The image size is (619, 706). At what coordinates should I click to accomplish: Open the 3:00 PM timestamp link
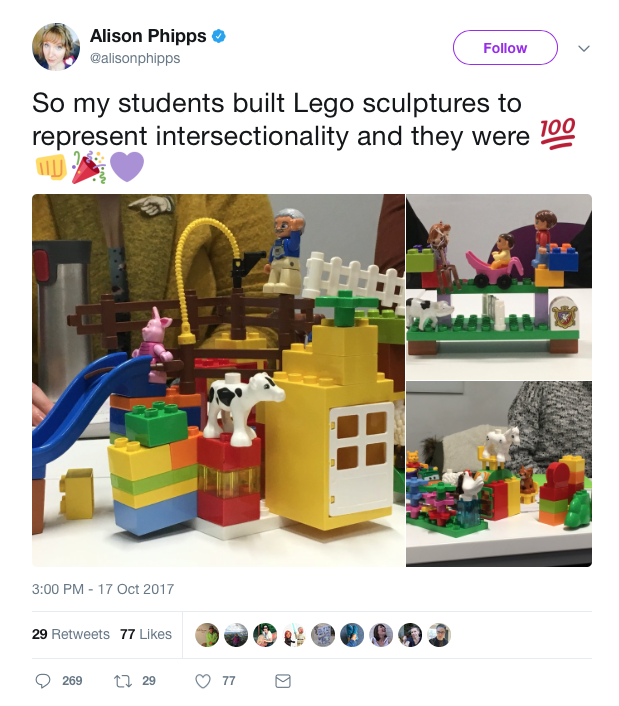coord(103,589)
